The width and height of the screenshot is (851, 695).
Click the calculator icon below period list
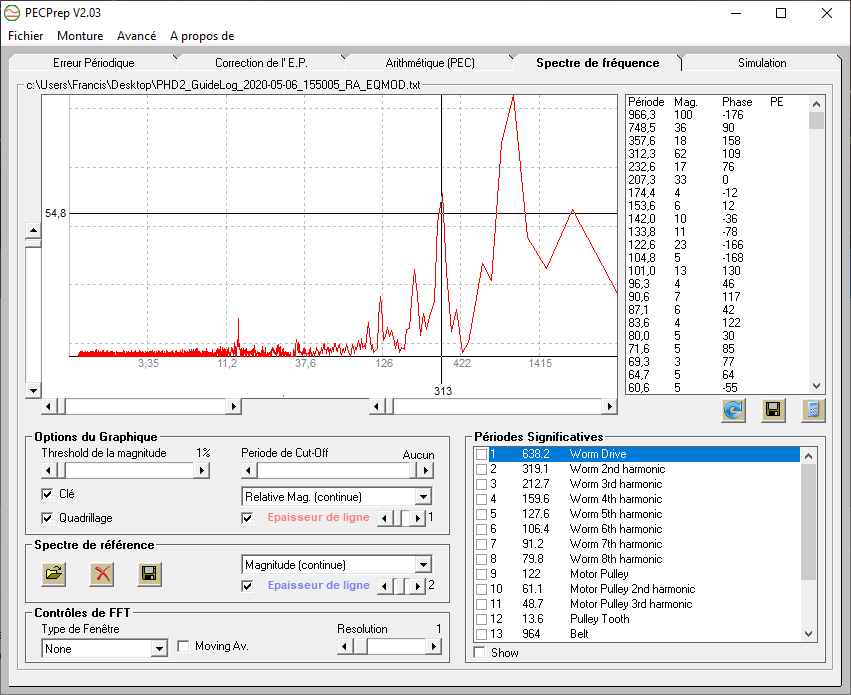pyautogui.click(x=813, y=410)
